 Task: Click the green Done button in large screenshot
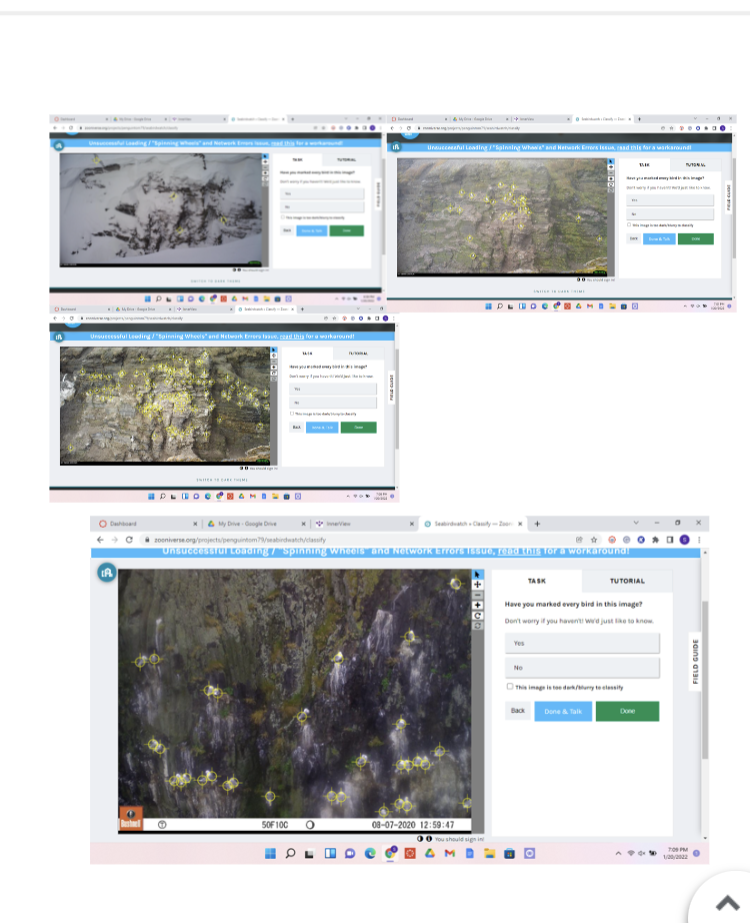pos(628,711)
